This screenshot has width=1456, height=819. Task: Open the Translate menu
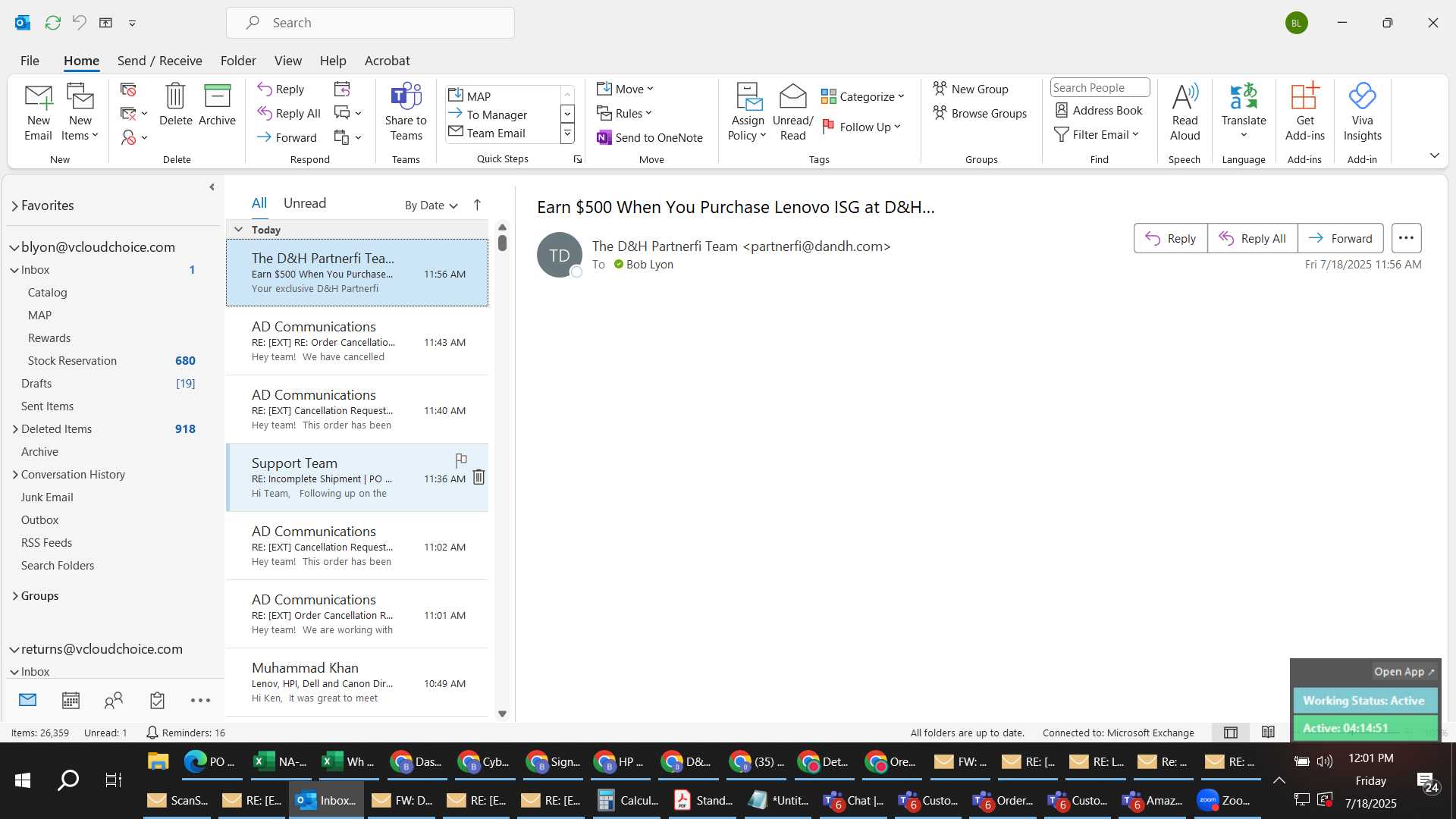[x=1244, y=112]
